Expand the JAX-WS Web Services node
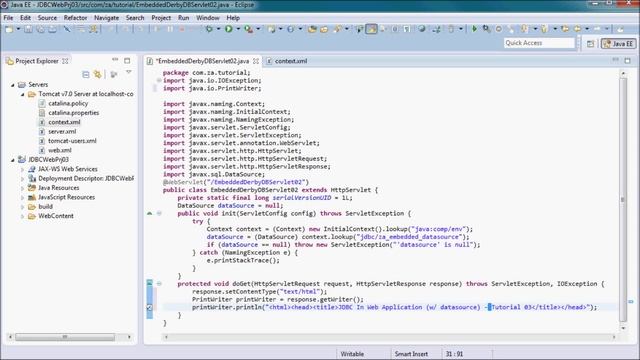The width and height of the screenshot is (640, 360). [23, 169]
